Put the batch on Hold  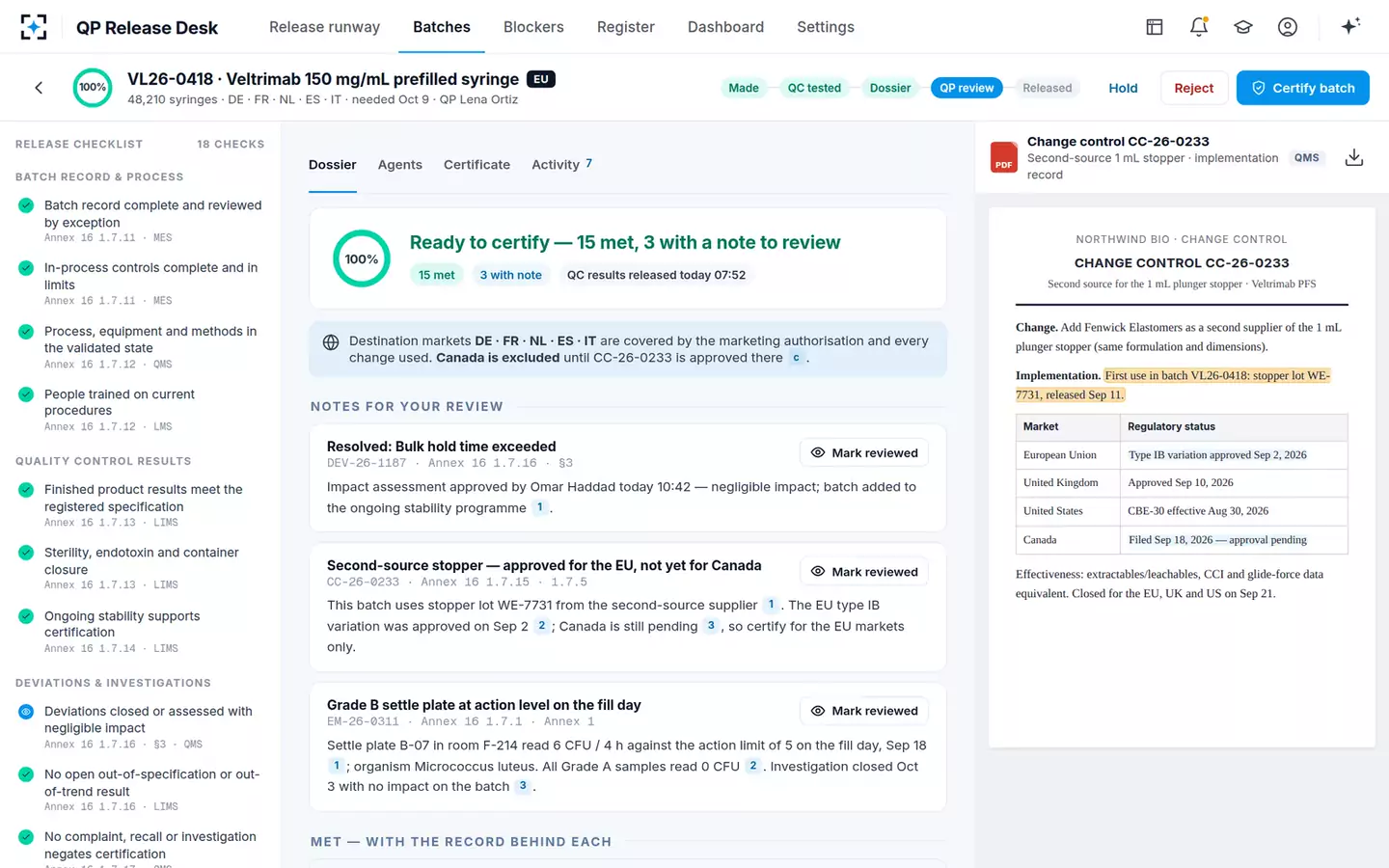[x=1123, y=88]
